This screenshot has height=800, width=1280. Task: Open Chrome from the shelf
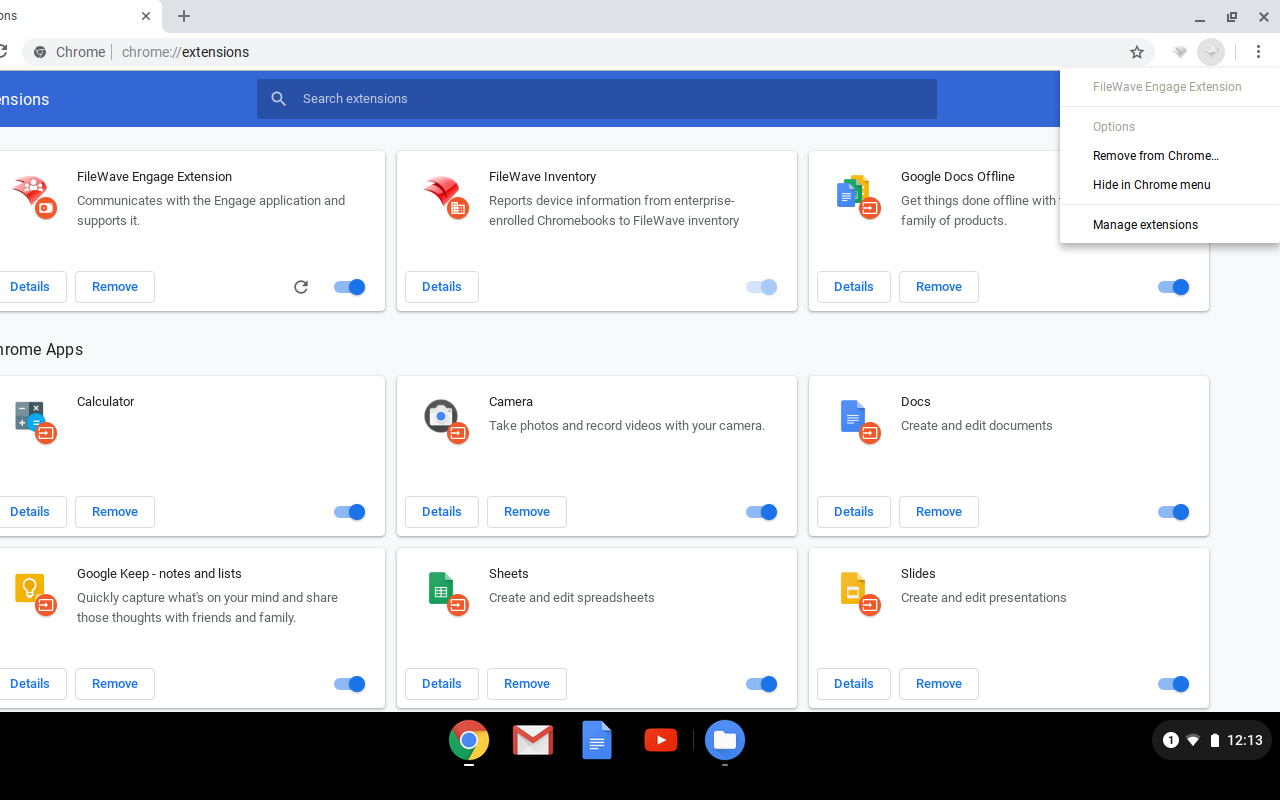point(468,740)
